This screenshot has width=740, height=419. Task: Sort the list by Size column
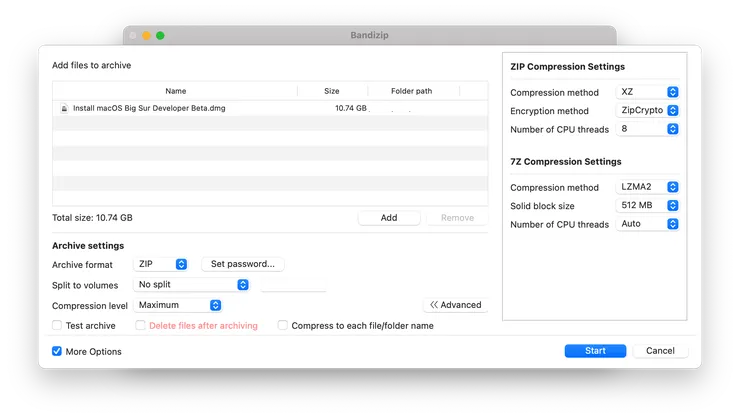pyautogui.click(x=332, y=91)
